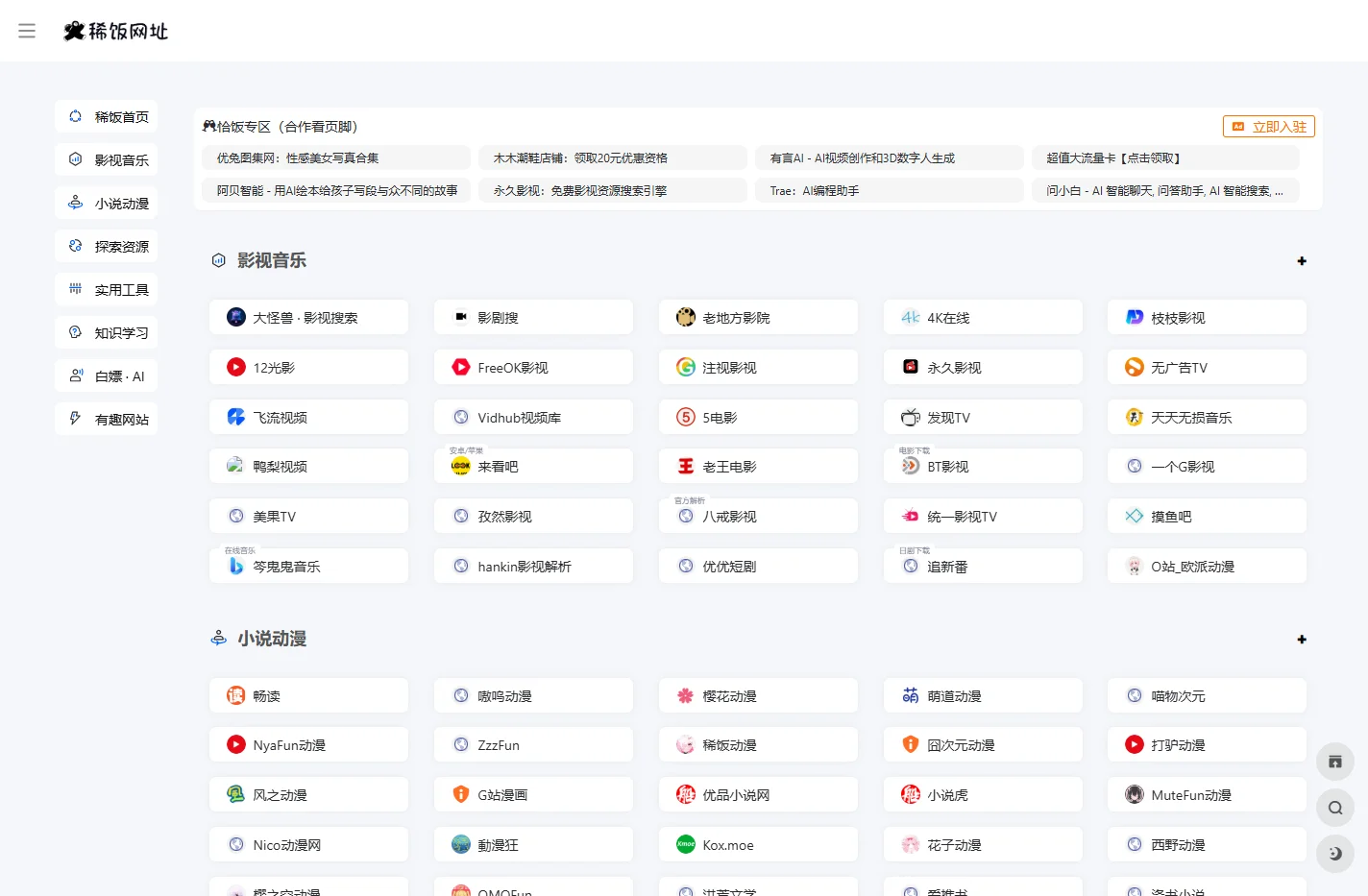
Task: Open hankin影视解析 link
Action: click(533, 566)
